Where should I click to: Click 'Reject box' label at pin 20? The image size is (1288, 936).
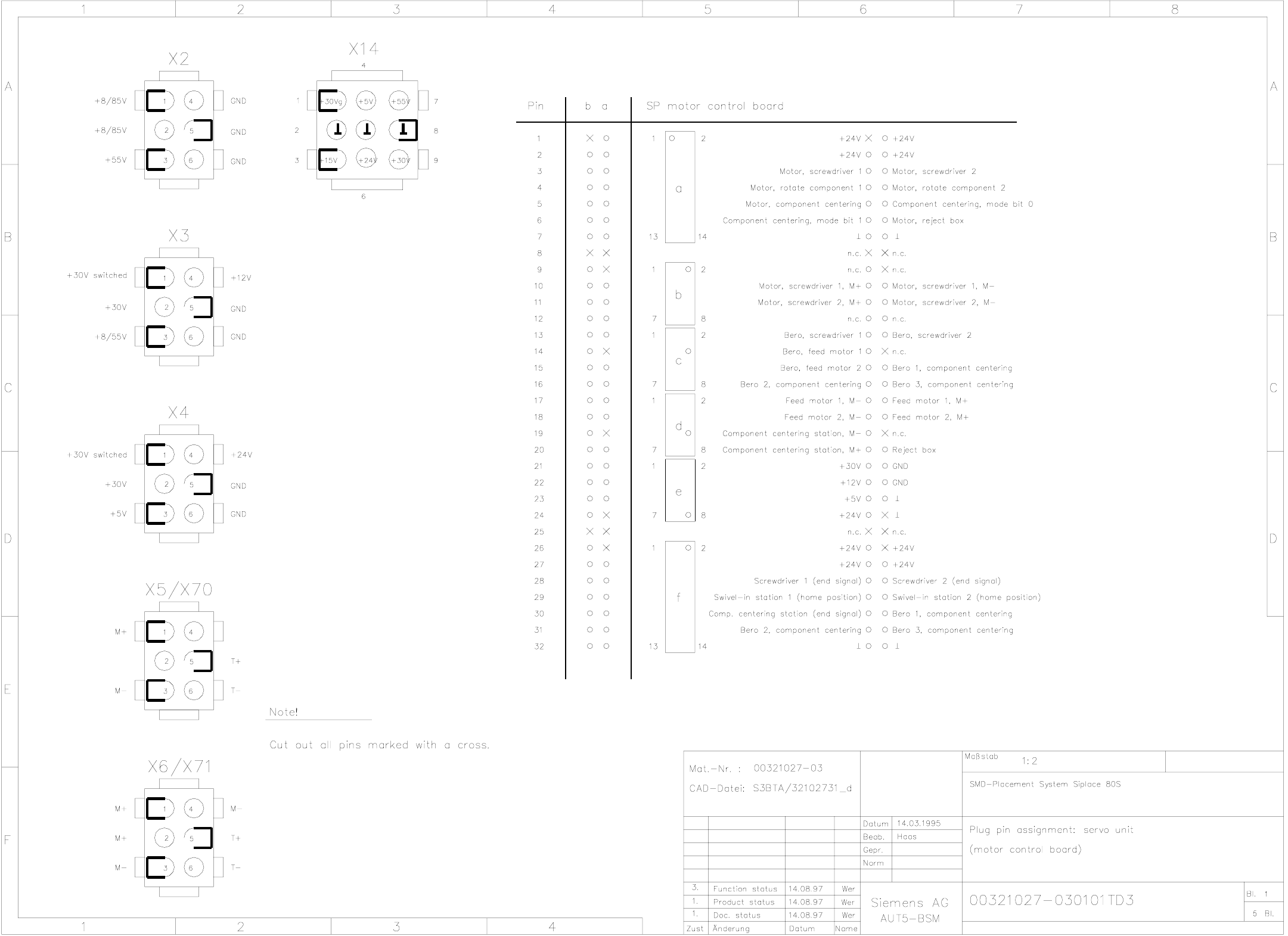914,450
